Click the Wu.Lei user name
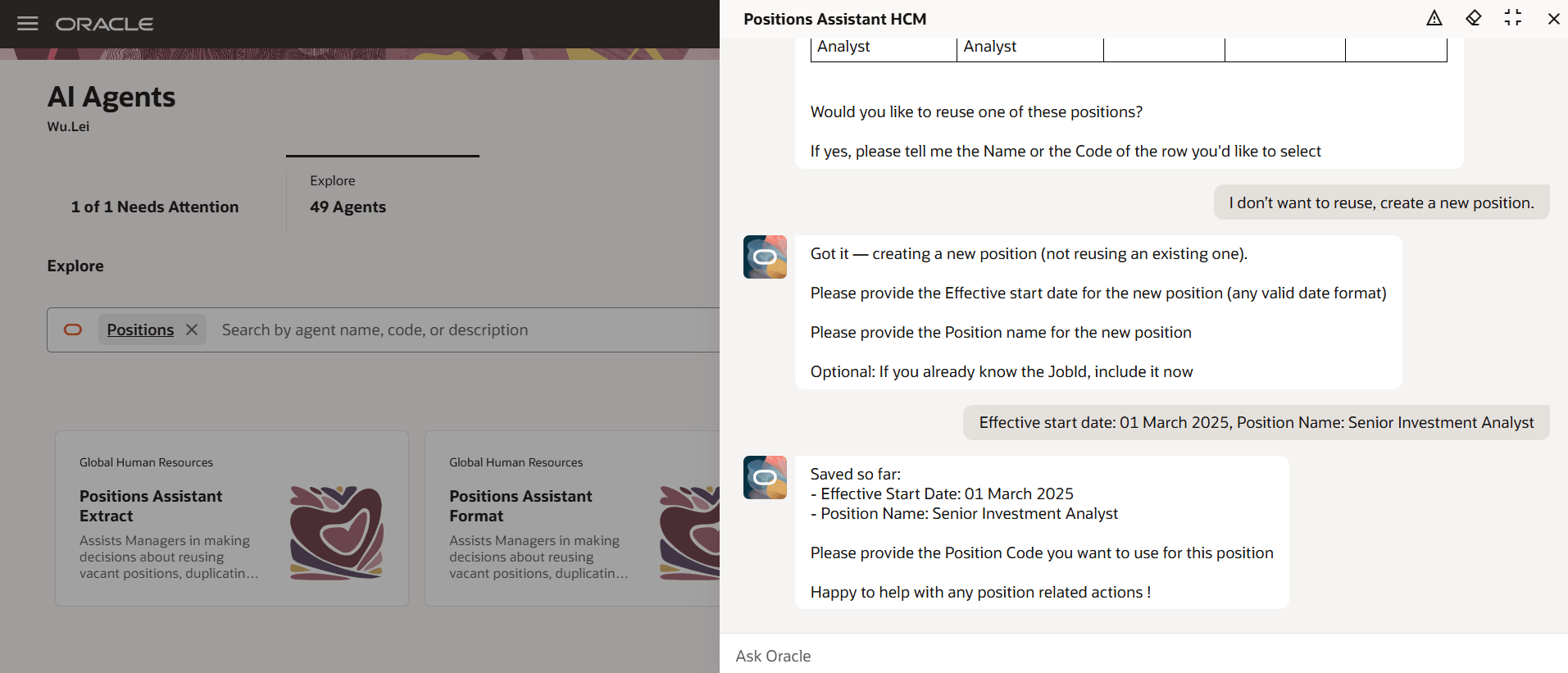The image size is (1568, 673). 68,126
